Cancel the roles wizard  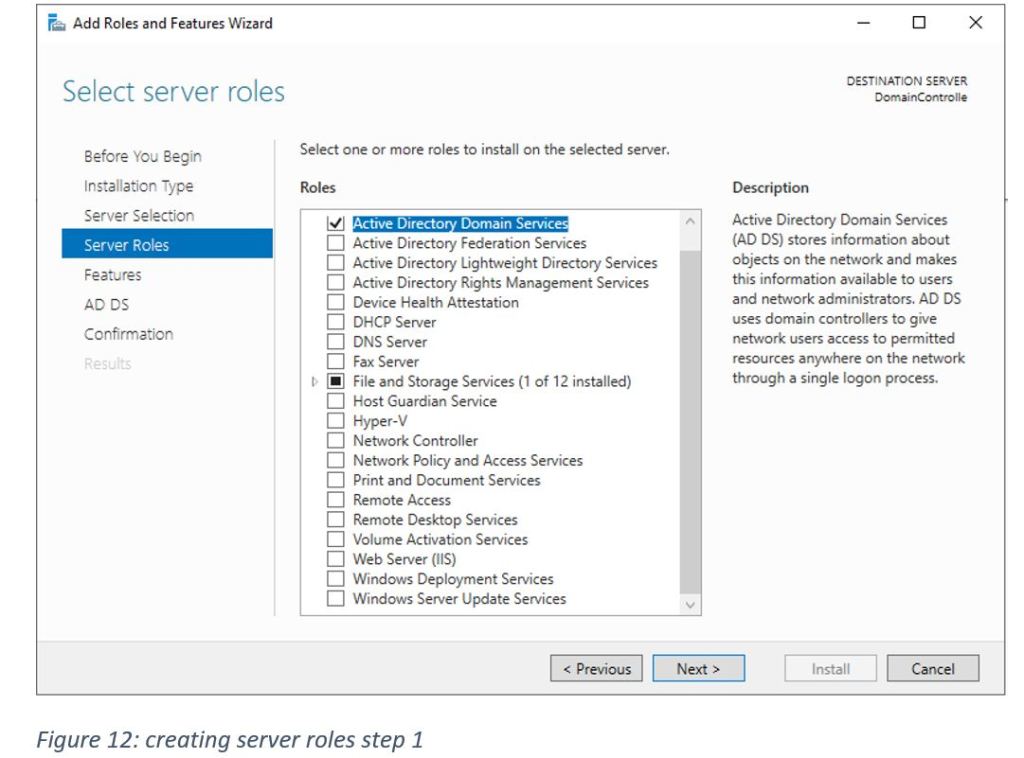932,669
